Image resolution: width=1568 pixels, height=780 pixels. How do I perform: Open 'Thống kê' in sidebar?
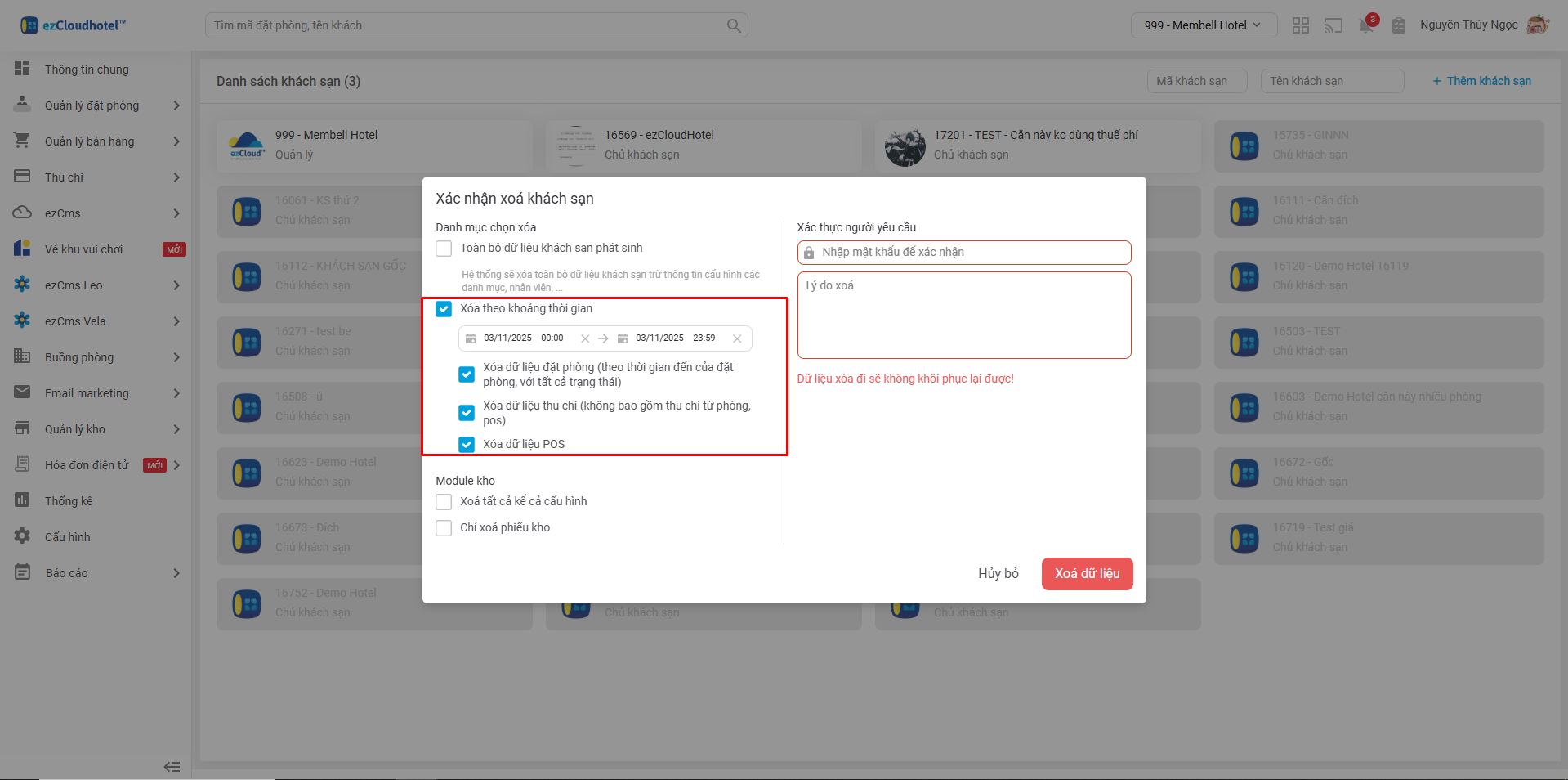69,501
